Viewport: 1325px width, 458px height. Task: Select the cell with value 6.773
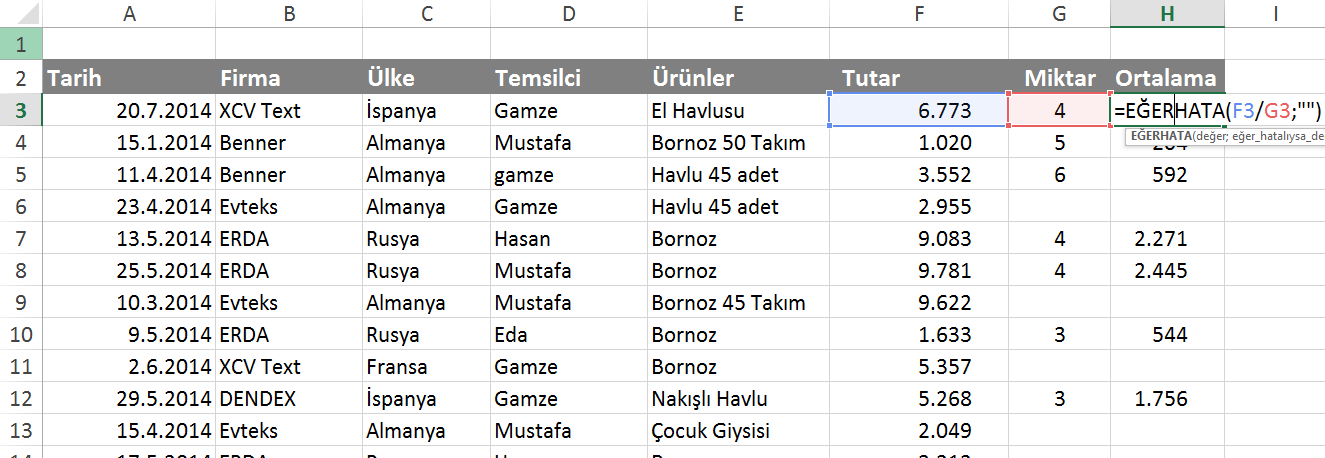[x=918, y=111]
